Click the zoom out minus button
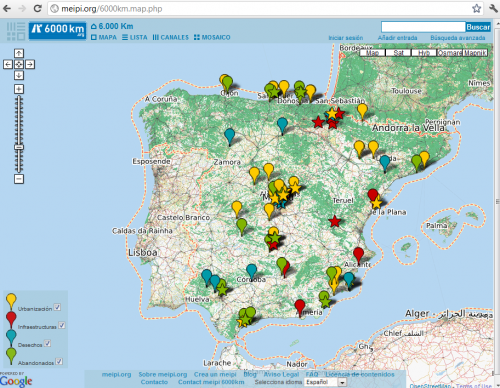This screenshot has width=500, height=388. click(x=19, y=179)
